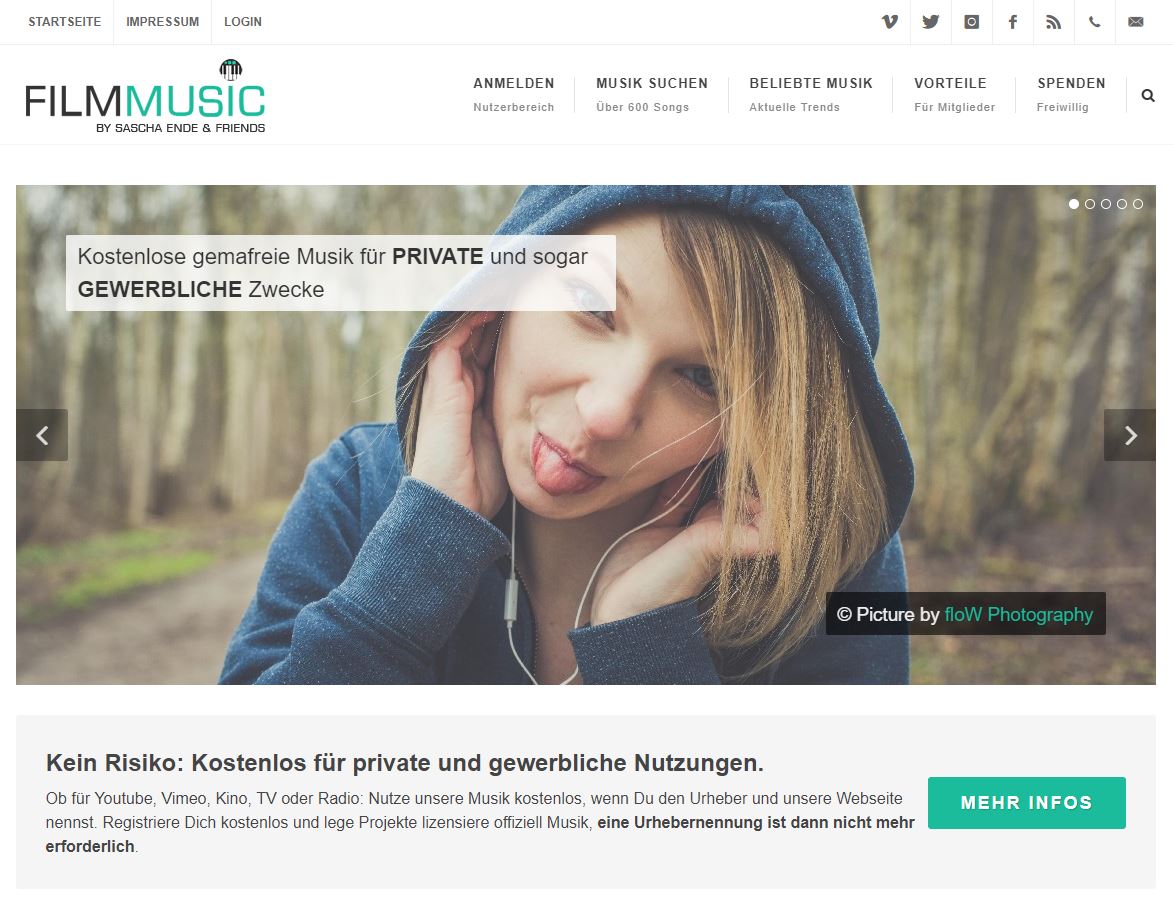Screen dimensions: 1173x906
Task: Visit the Facebook page icon
Action: click(x=1012, y=22)
